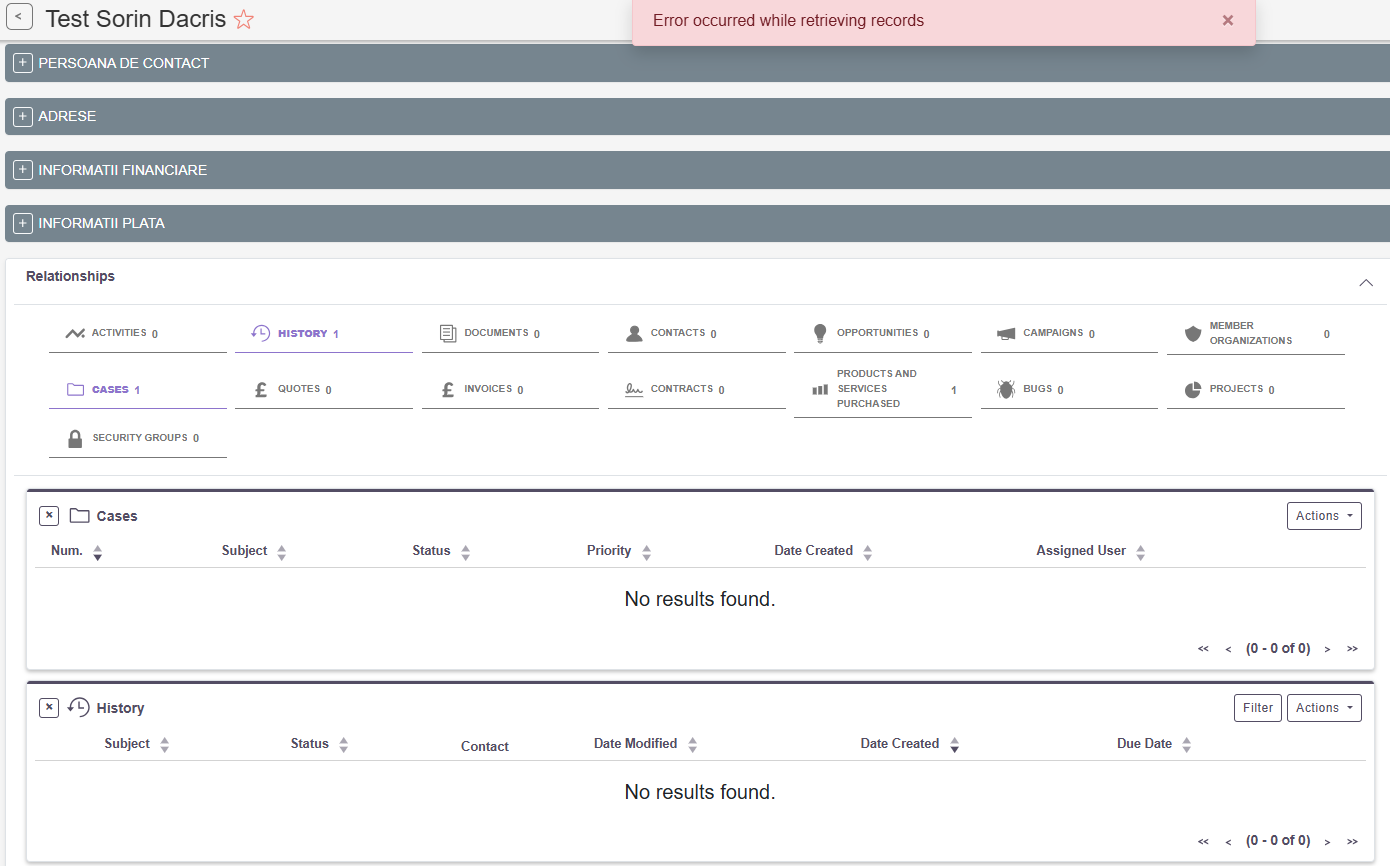Expand the PERSOANA DE CONTACT panel
The height and width of the screenshot is (866, 1390).
[23, 63]
